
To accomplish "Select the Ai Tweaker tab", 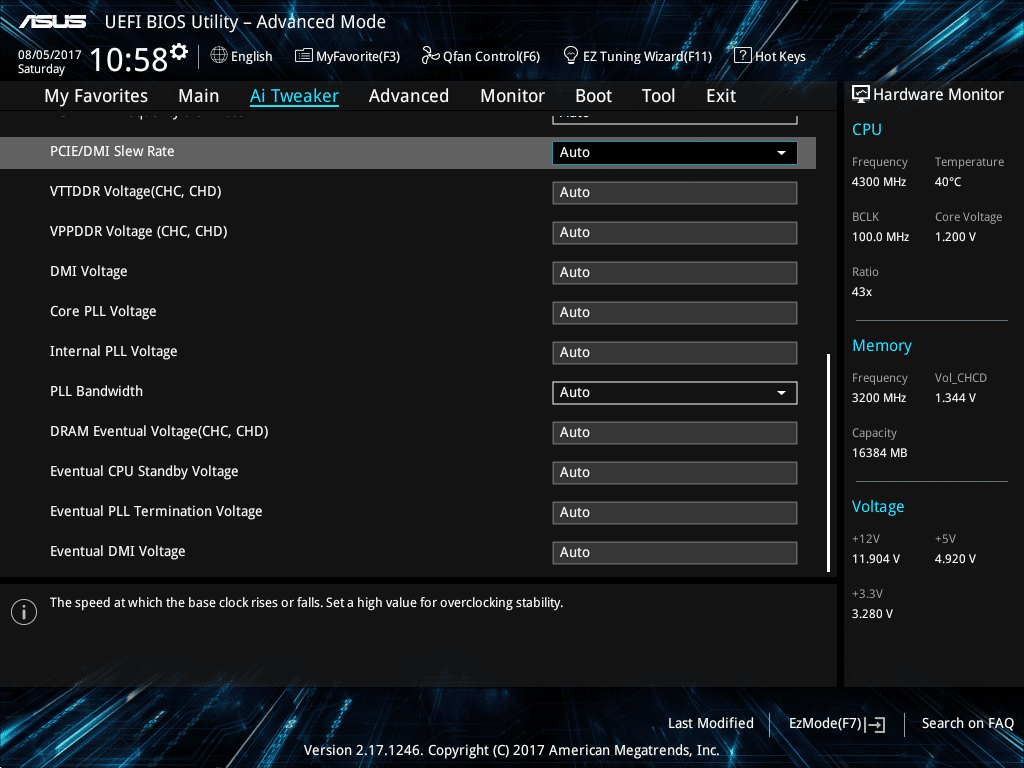I will tap(294, 96).
